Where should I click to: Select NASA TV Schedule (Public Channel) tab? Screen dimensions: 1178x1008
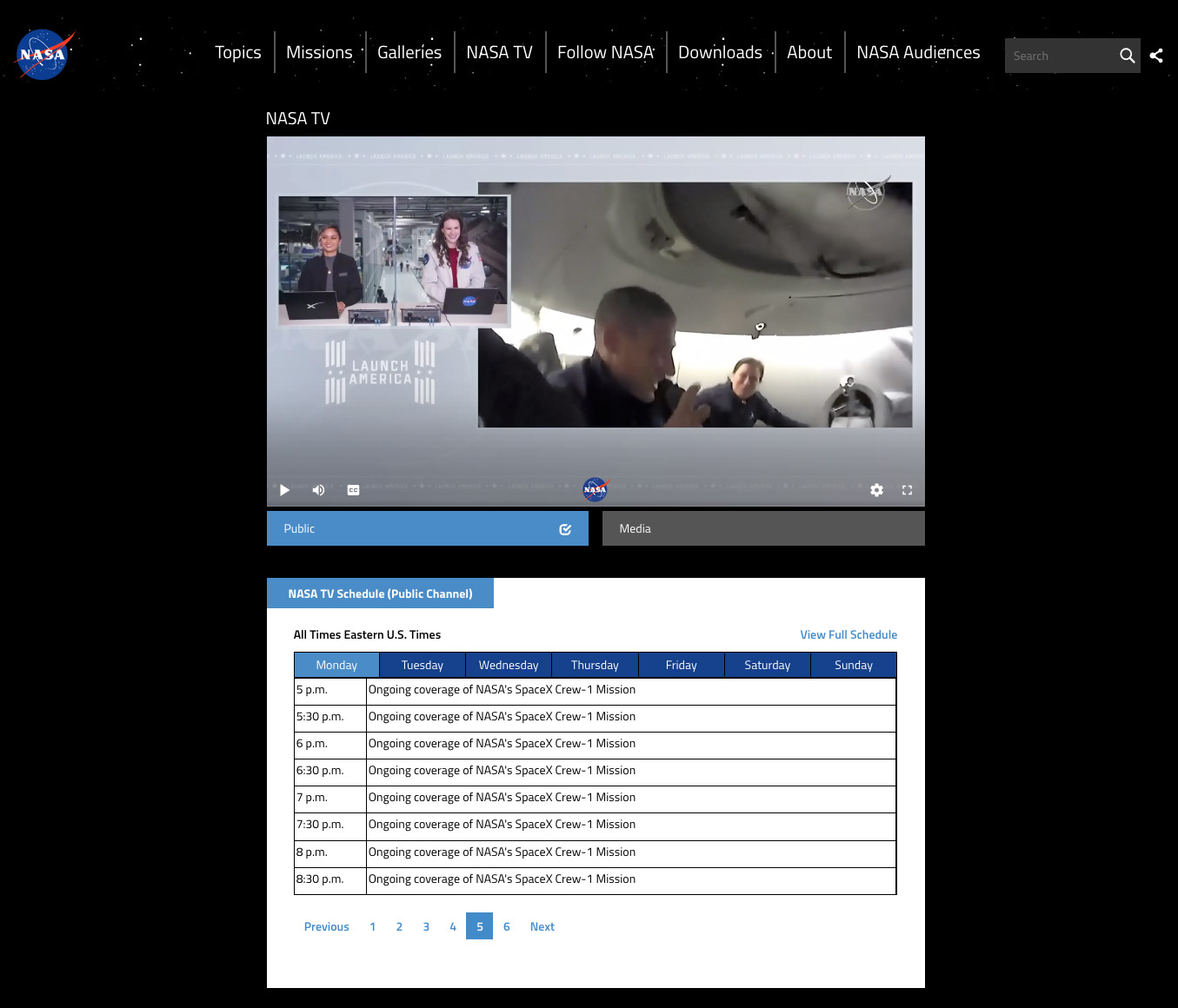pos(380,594)
